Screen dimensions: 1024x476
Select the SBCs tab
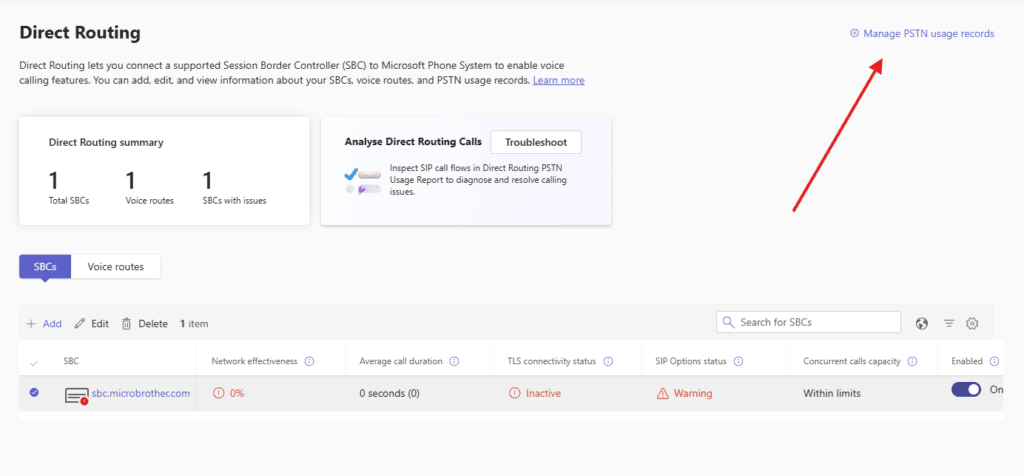(x=45, y=267)
